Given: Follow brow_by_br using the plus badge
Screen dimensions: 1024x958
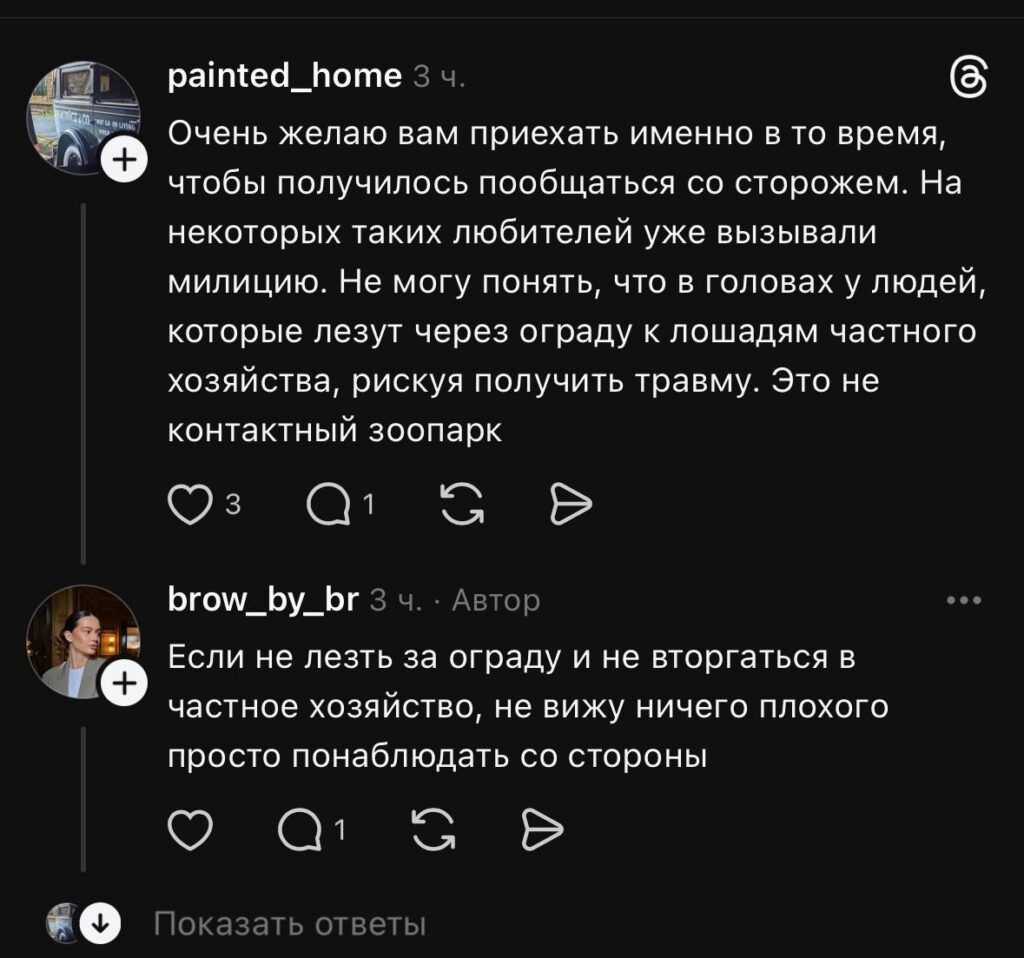Looking at the screenshot, I should tap(124, 684).
